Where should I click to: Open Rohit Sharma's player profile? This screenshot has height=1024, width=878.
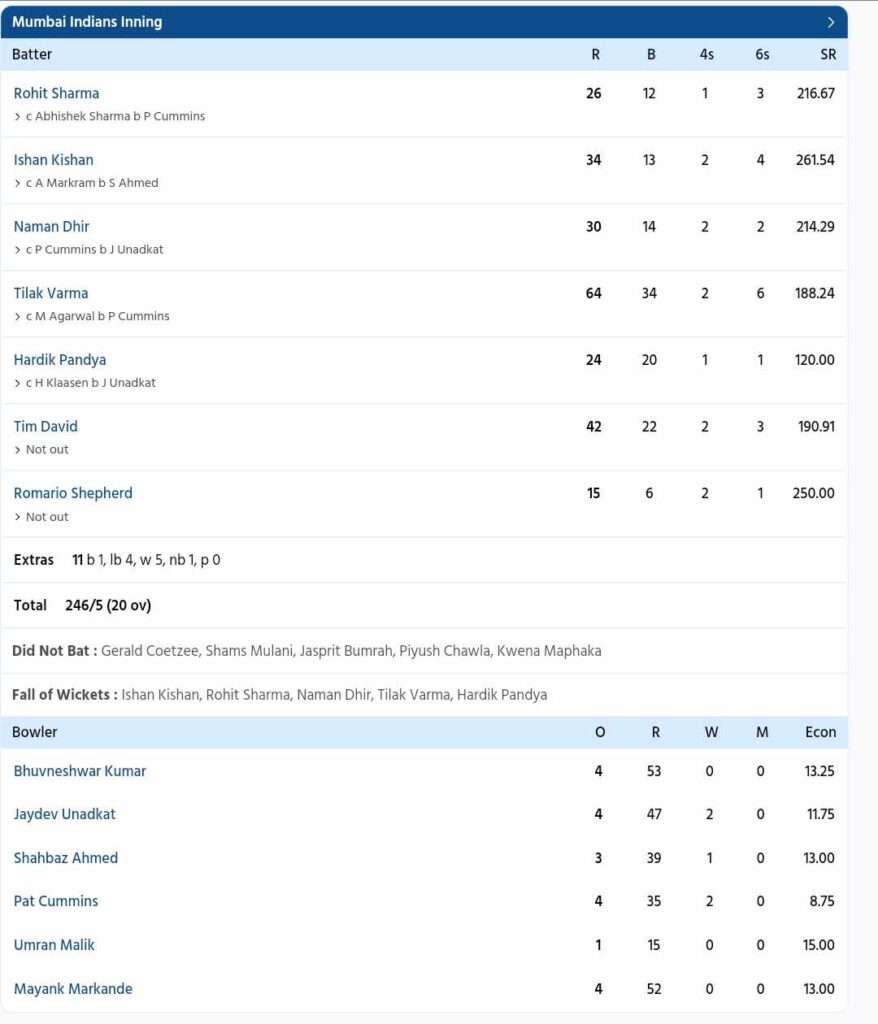tap(54, 92)
